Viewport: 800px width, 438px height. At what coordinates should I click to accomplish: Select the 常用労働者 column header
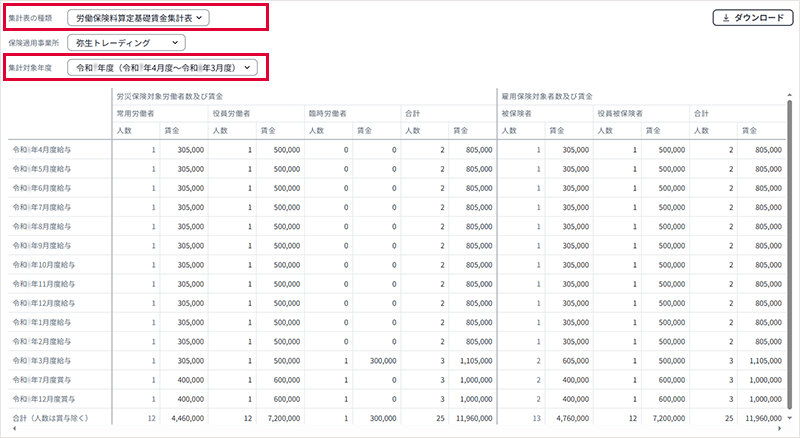(x=138, y=113)
